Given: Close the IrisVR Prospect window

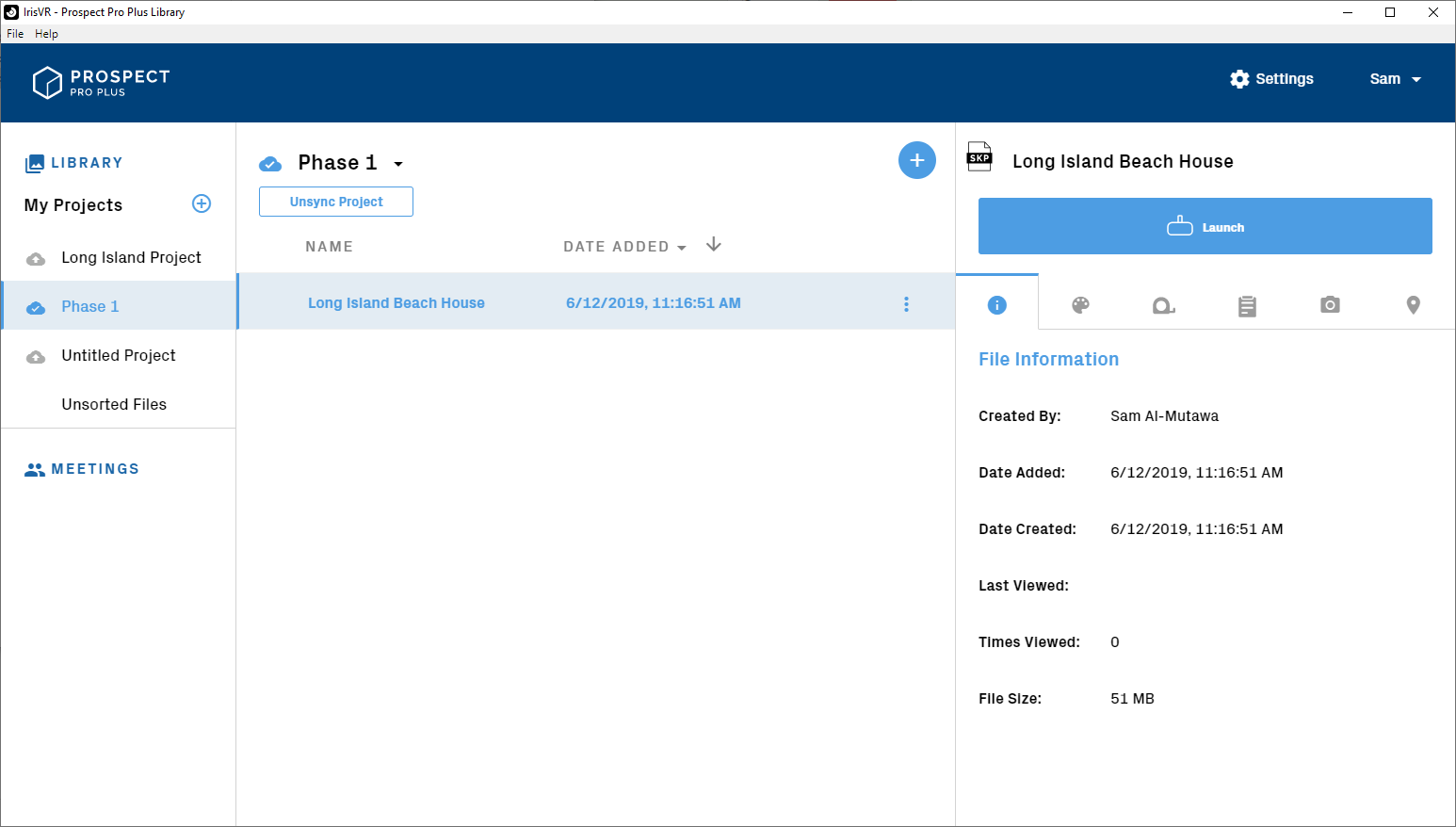Looking at the screenshot, I should pos(1433,12).
